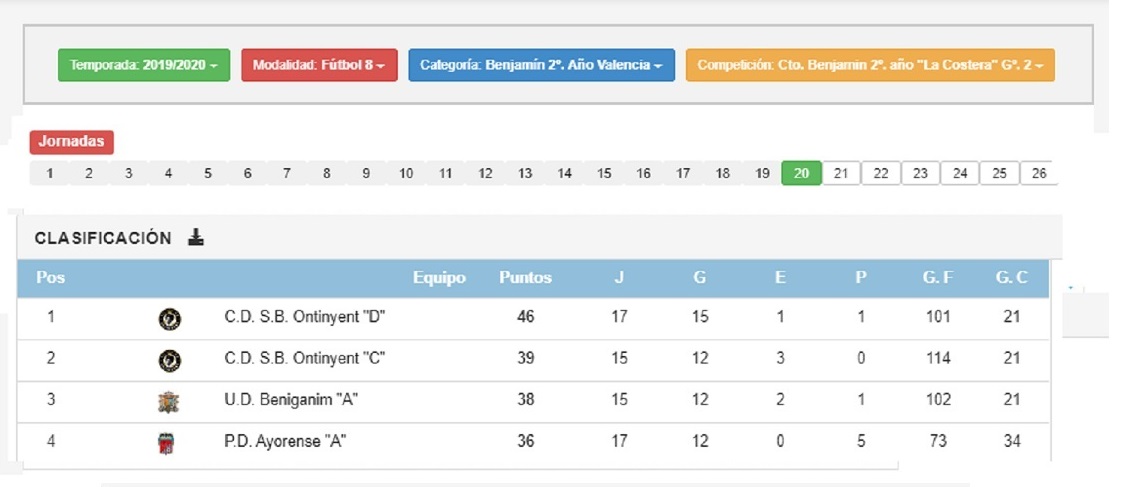Open the Modalidad Fútbol 8 dropdown

(x=319, y=65)
